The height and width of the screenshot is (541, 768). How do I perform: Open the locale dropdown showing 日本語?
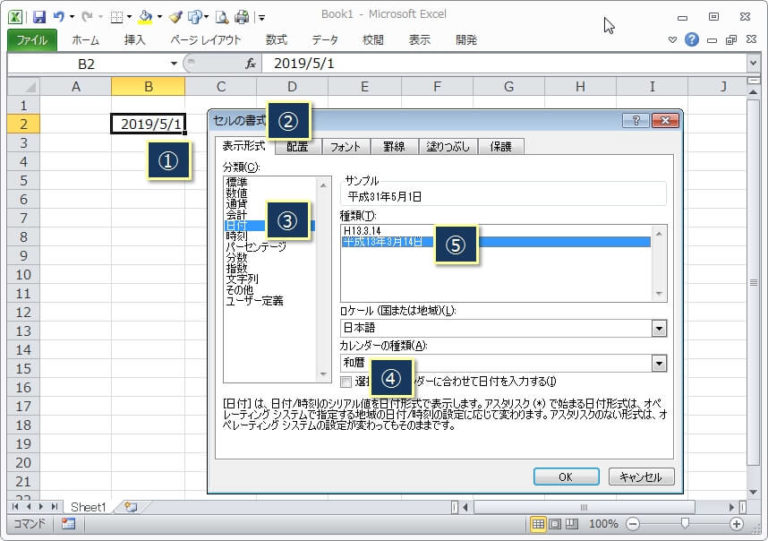coord(659,328)
